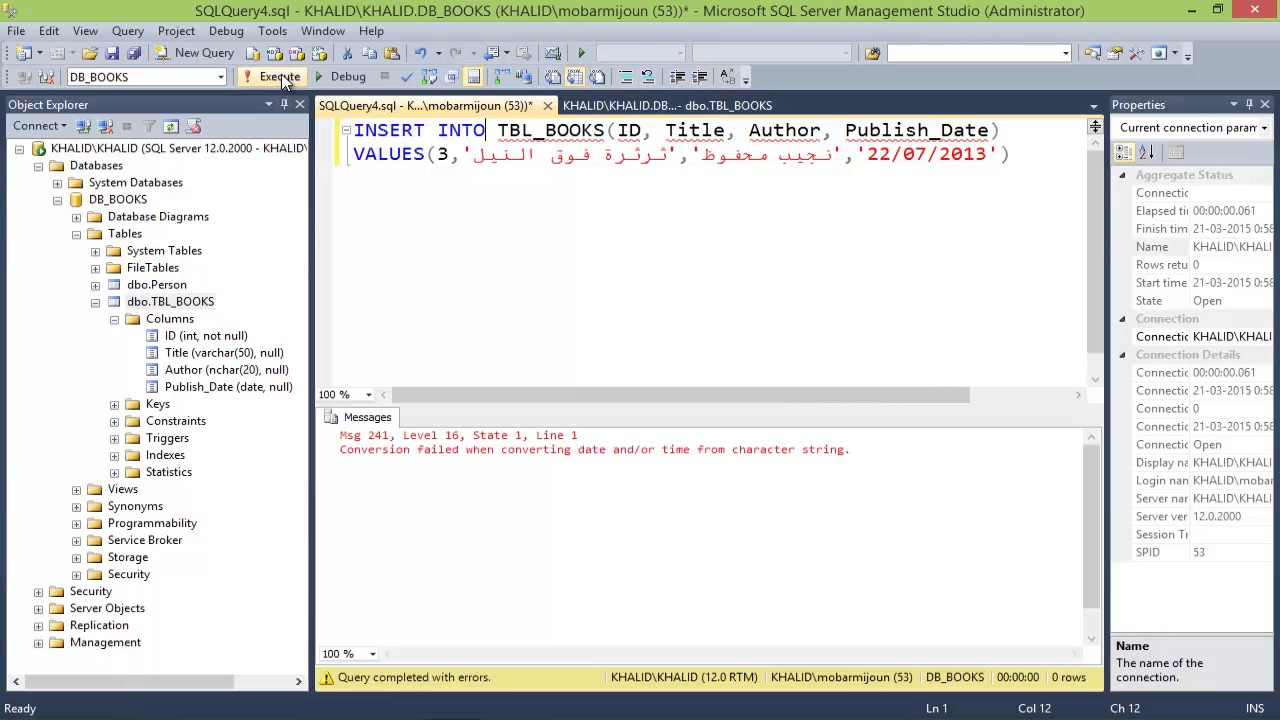Expand the dbo.Person table node

tap(95, 285)
